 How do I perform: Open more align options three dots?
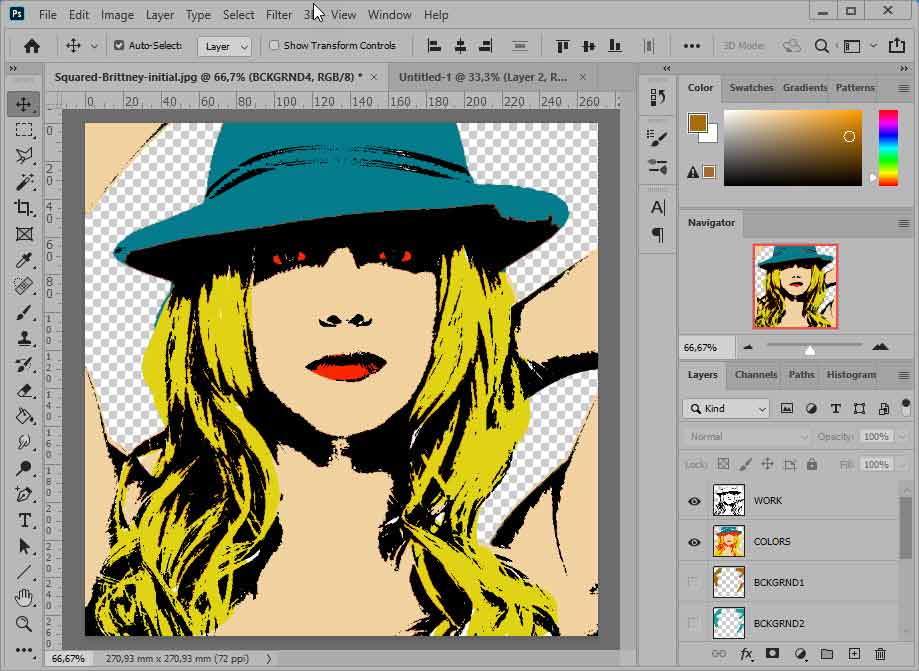692,46
